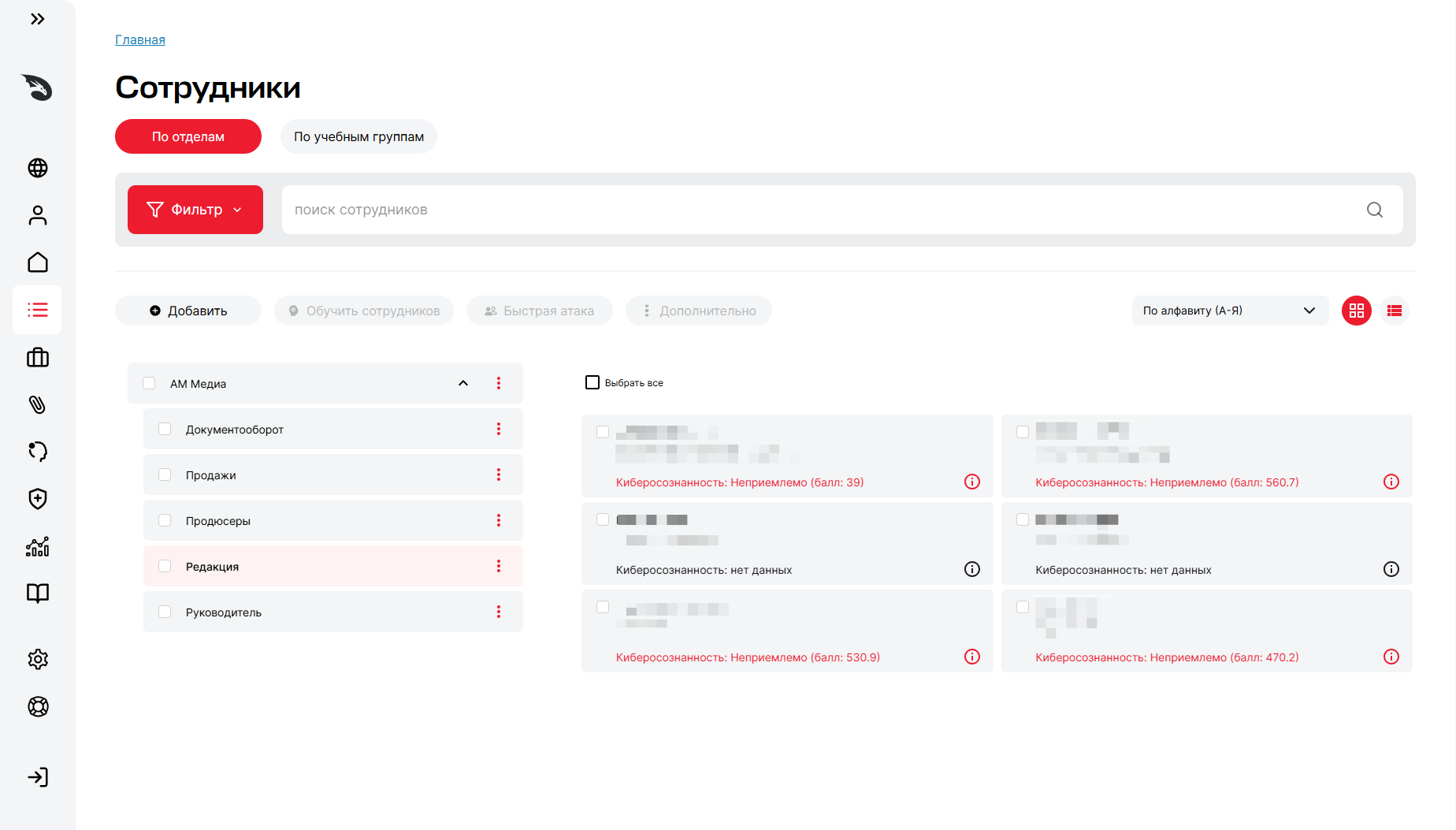
Task: Open three-dot menu for Документооборот
Action: pyautogui.click(x=498, y=429)
